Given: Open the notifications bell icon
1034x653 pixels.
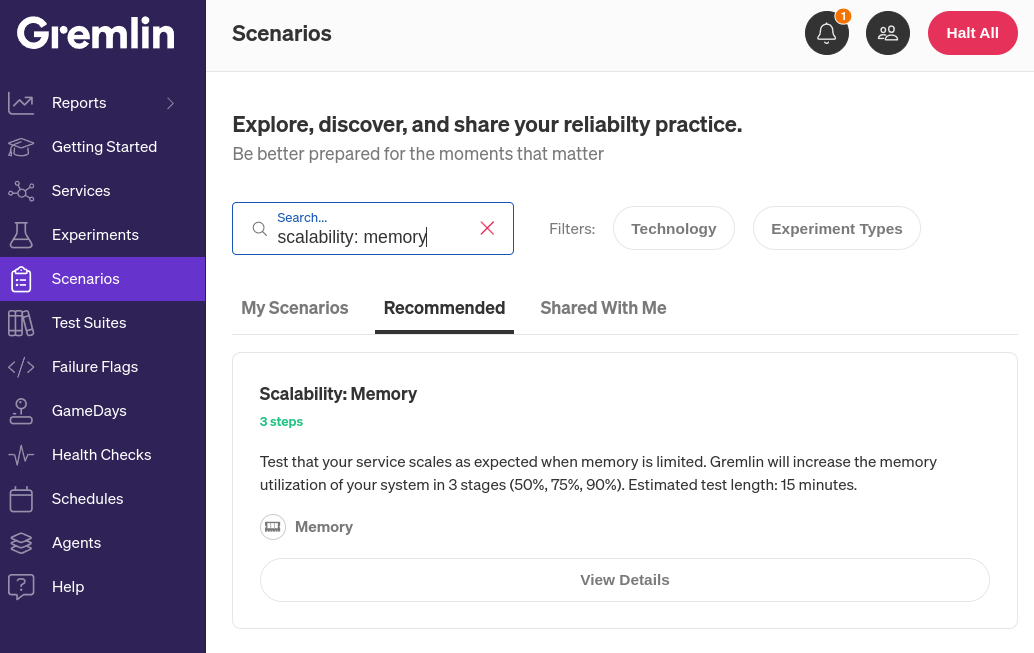Looking at the screenshot, I should (826, 33).
